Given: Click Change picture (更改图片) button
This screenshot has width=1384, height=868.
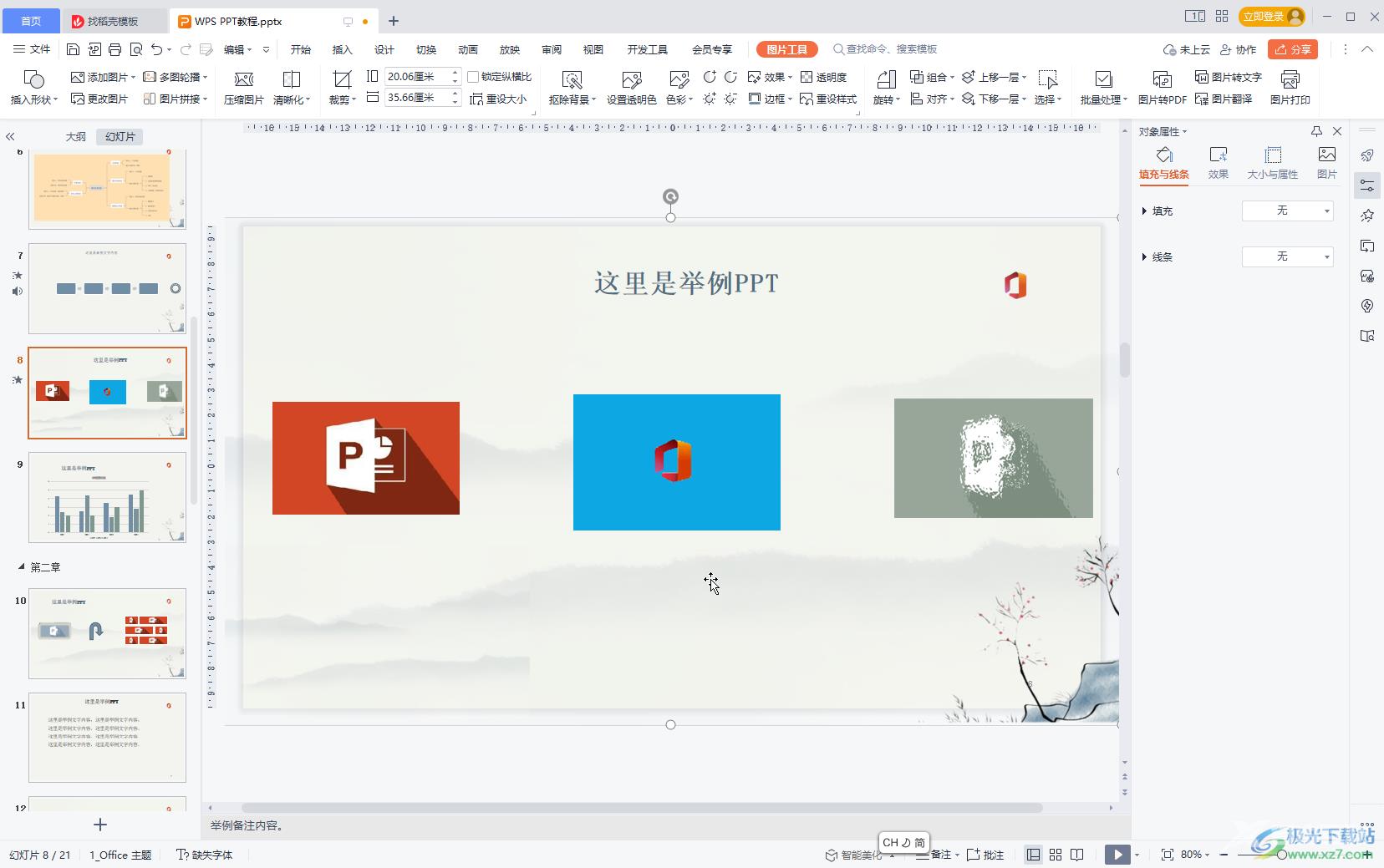Looking at the screenshot, I should pyautogui.click(x=99, y=99).
